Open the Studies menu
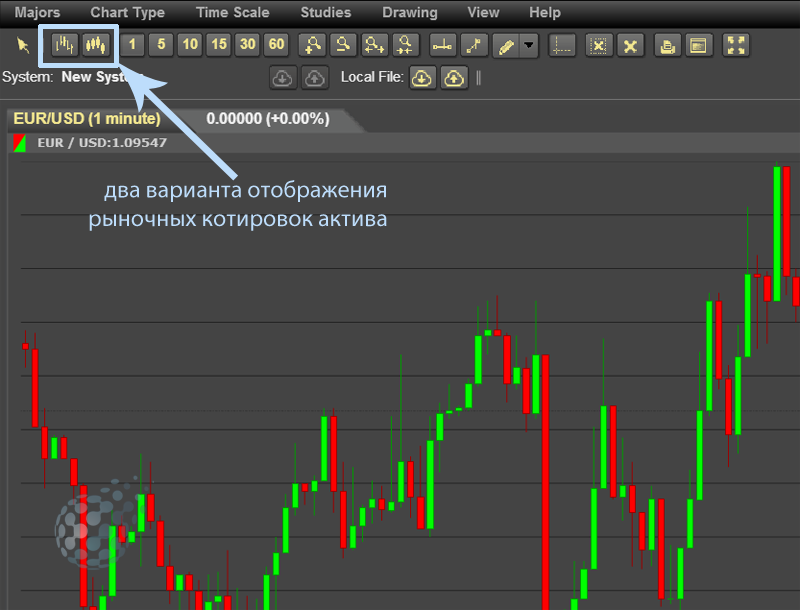This screenshot has height=610, width=800. tap(326, 12)
